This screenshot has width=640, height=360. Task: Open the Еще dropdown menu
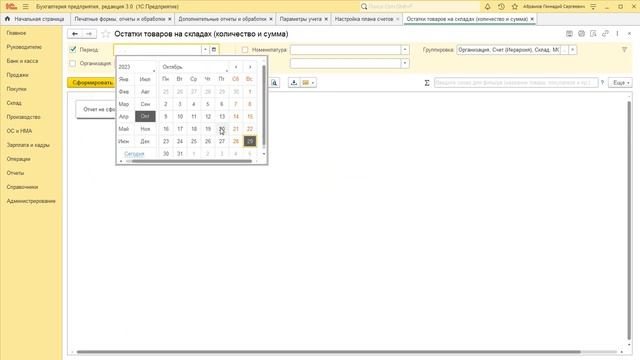pos(620,83)
